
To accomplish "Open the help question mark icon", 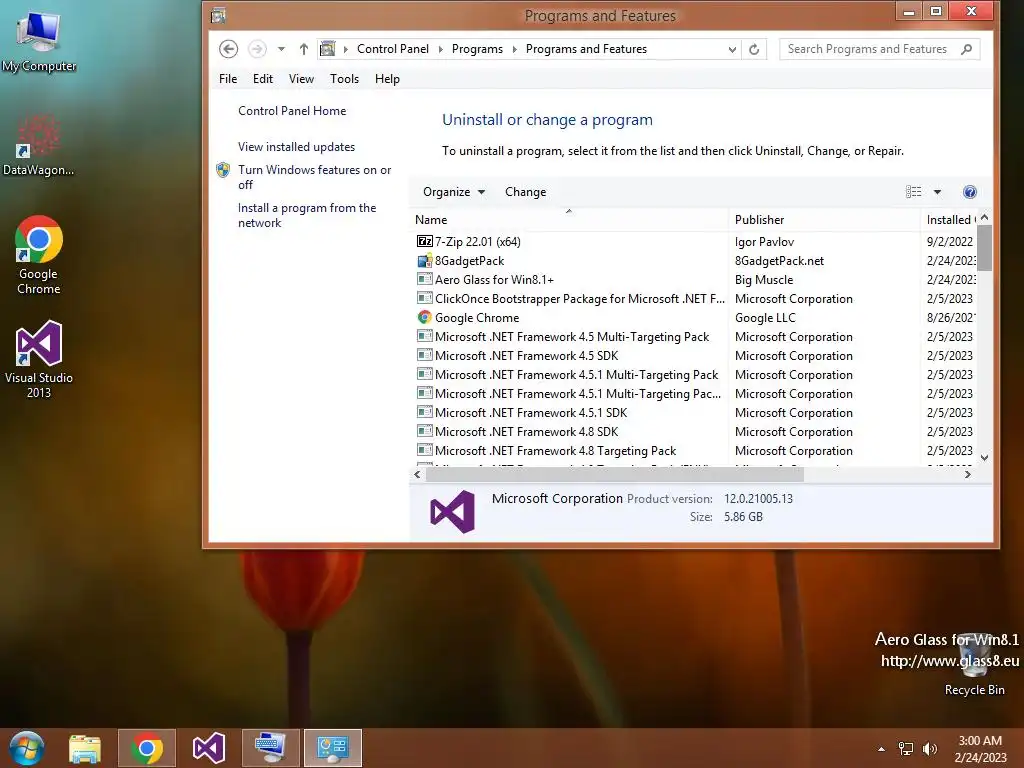I will coord(970,192).
